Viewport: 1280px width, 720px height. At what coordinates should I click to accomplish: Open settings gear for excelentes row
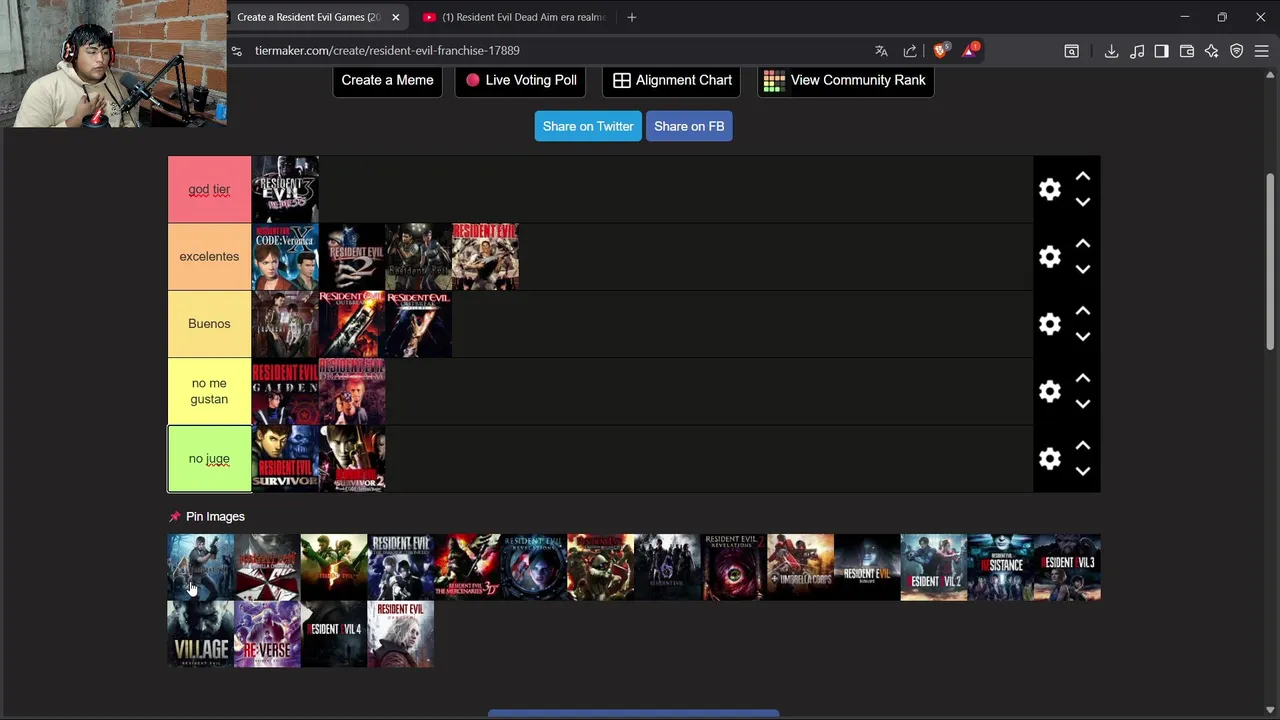click(x=1049, y=257)
